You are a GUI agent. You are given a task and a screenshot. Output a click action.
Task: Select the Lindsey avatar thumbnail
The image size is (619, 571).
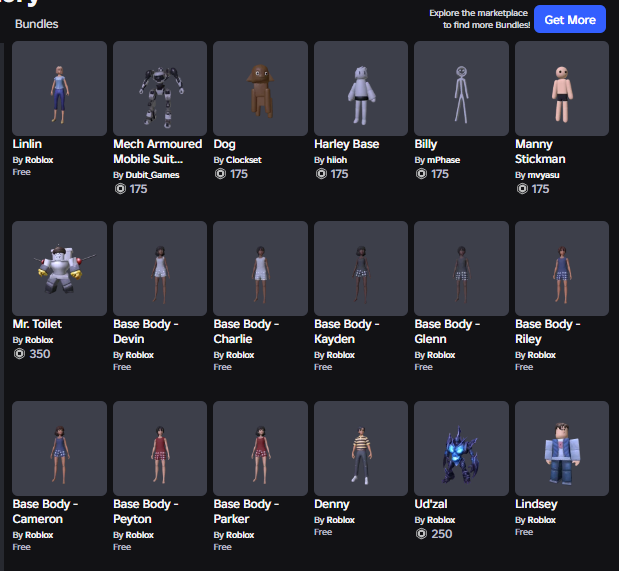(562, 449)
